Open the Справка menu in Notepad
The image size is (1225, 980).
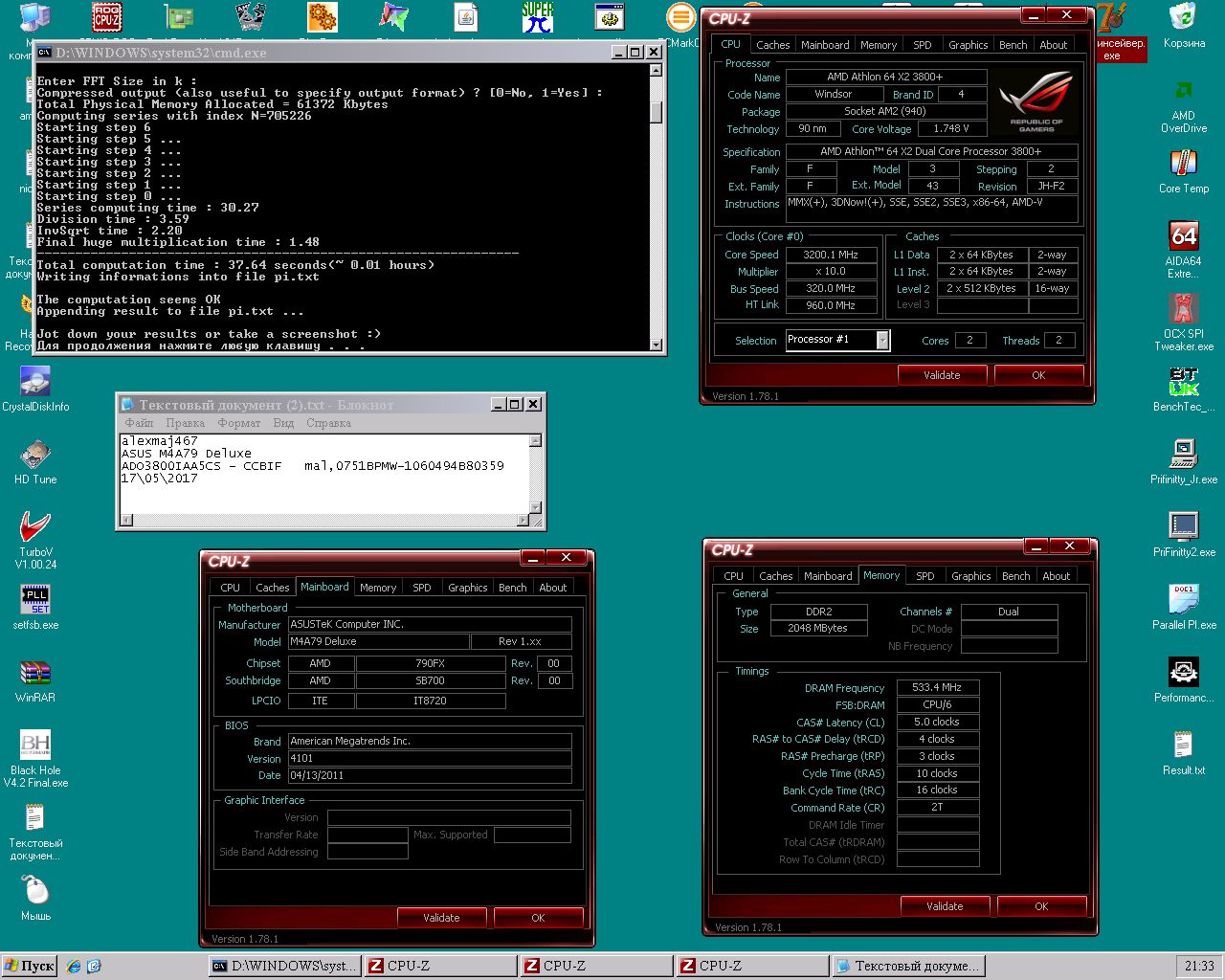pos(328,423)
